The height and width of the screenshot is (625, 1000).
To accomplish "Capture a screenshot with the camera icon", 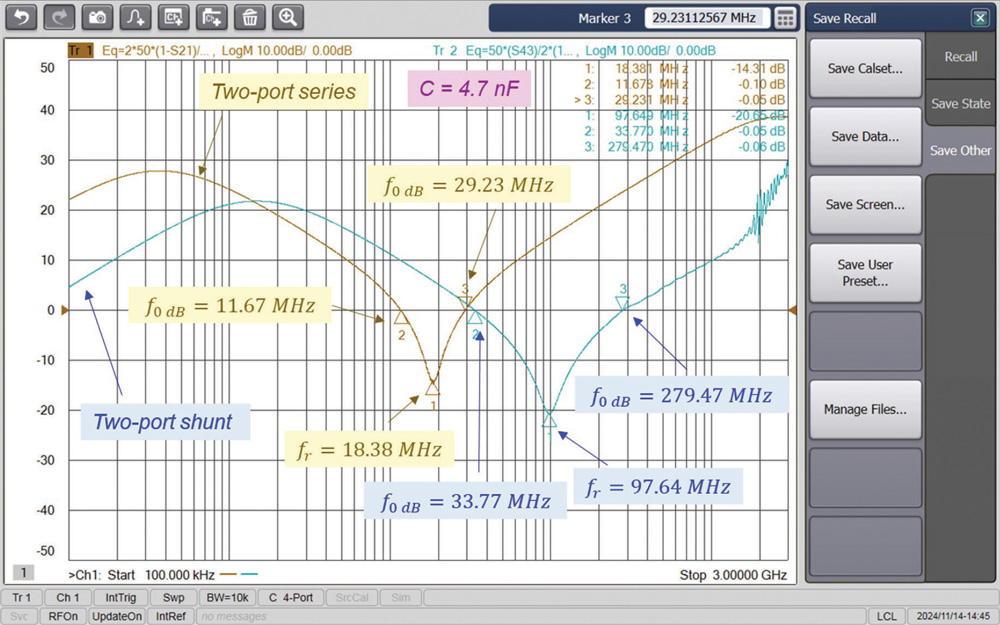I will [97, 17].
